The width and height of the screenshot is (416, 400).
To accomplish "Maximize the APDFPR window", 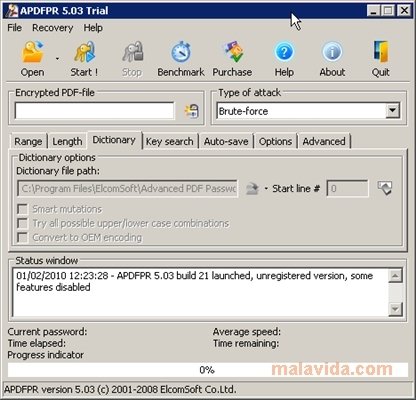I will [388, 10].
